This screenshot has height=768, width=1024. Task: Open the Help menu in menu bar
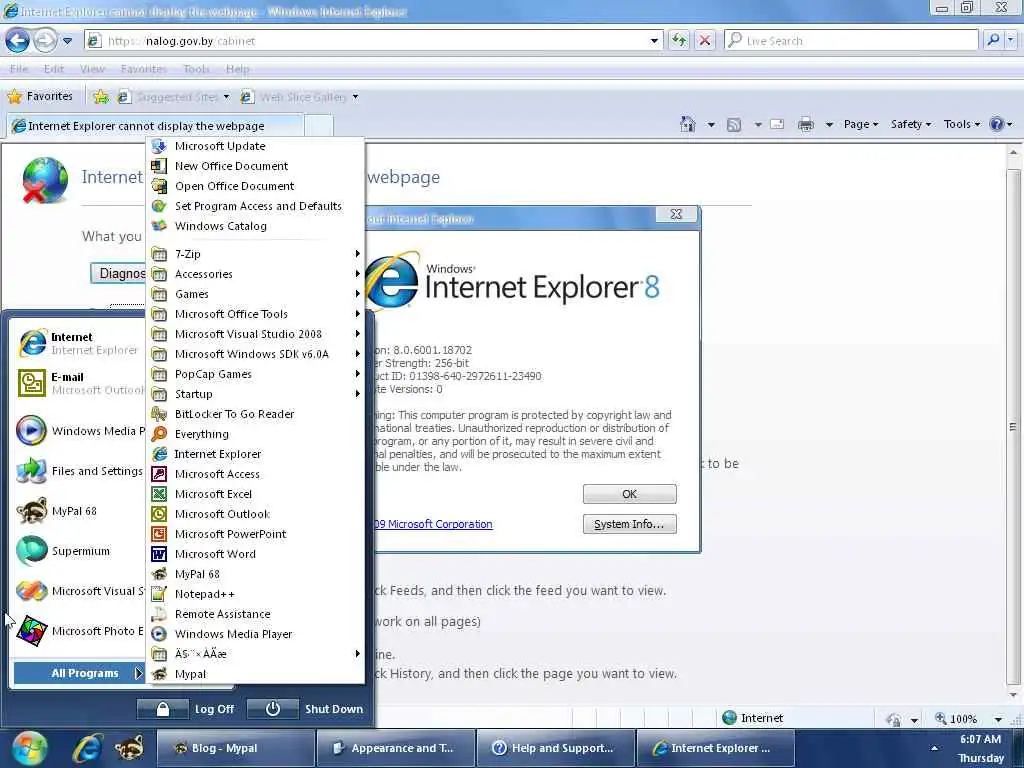coord(238,69)
